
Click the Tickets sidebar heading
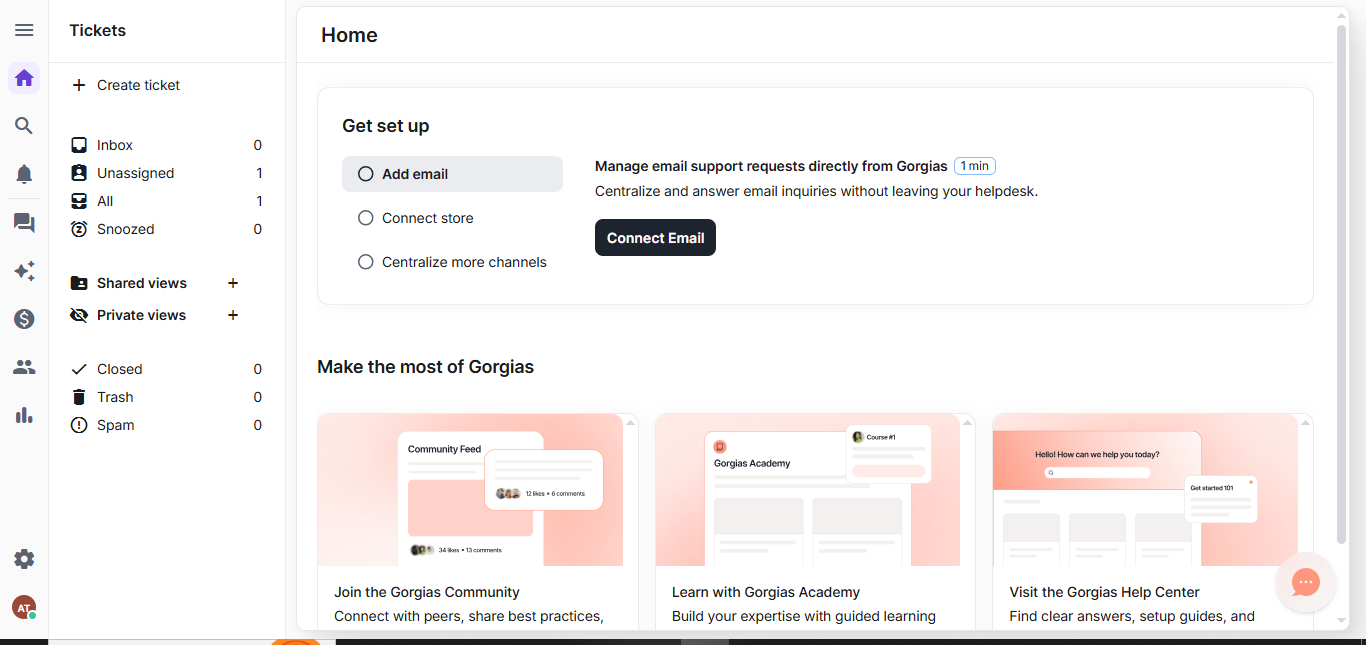tap(97, 30)
